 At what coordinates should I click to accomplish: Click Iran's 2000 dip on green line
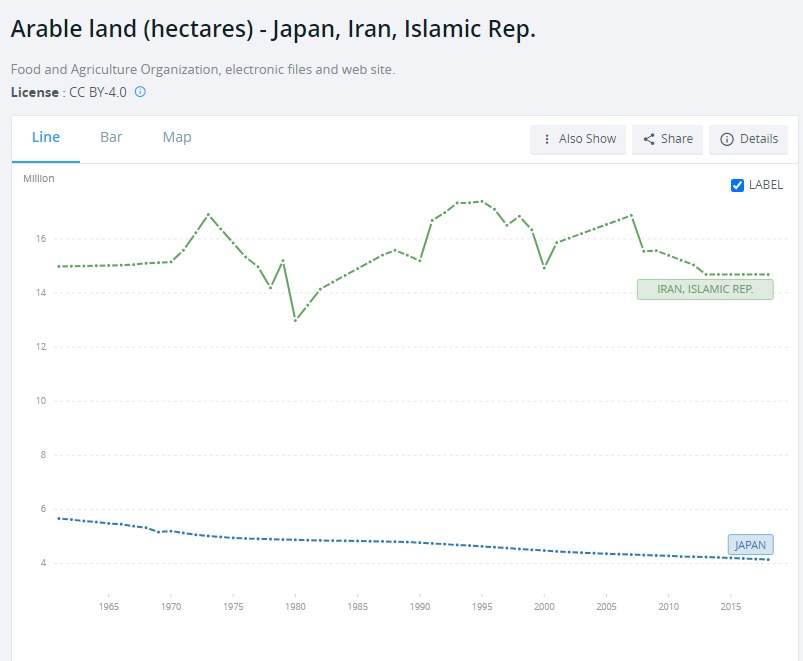[x=544, y=268]
